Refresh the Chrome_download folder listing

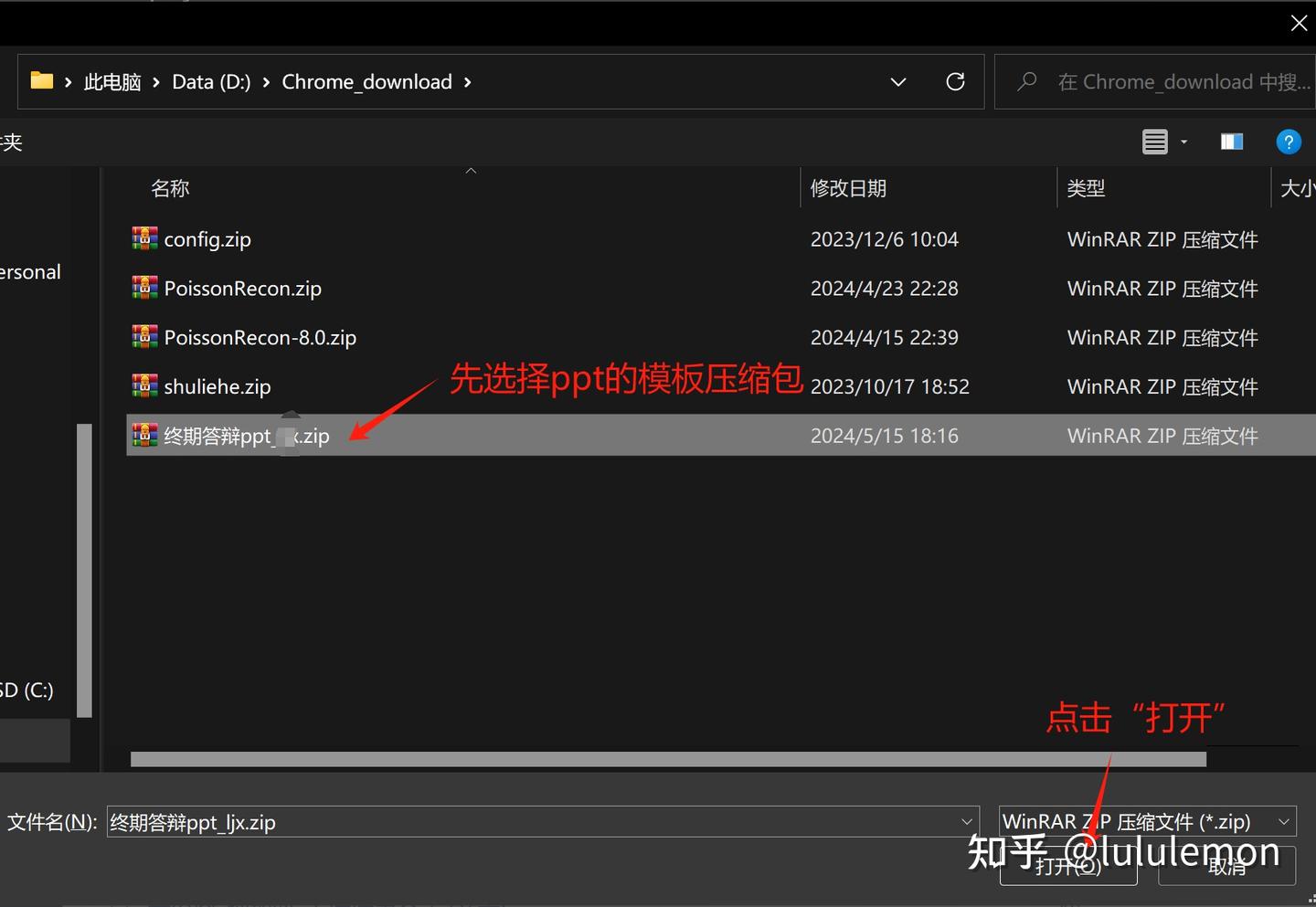point(955,81)
